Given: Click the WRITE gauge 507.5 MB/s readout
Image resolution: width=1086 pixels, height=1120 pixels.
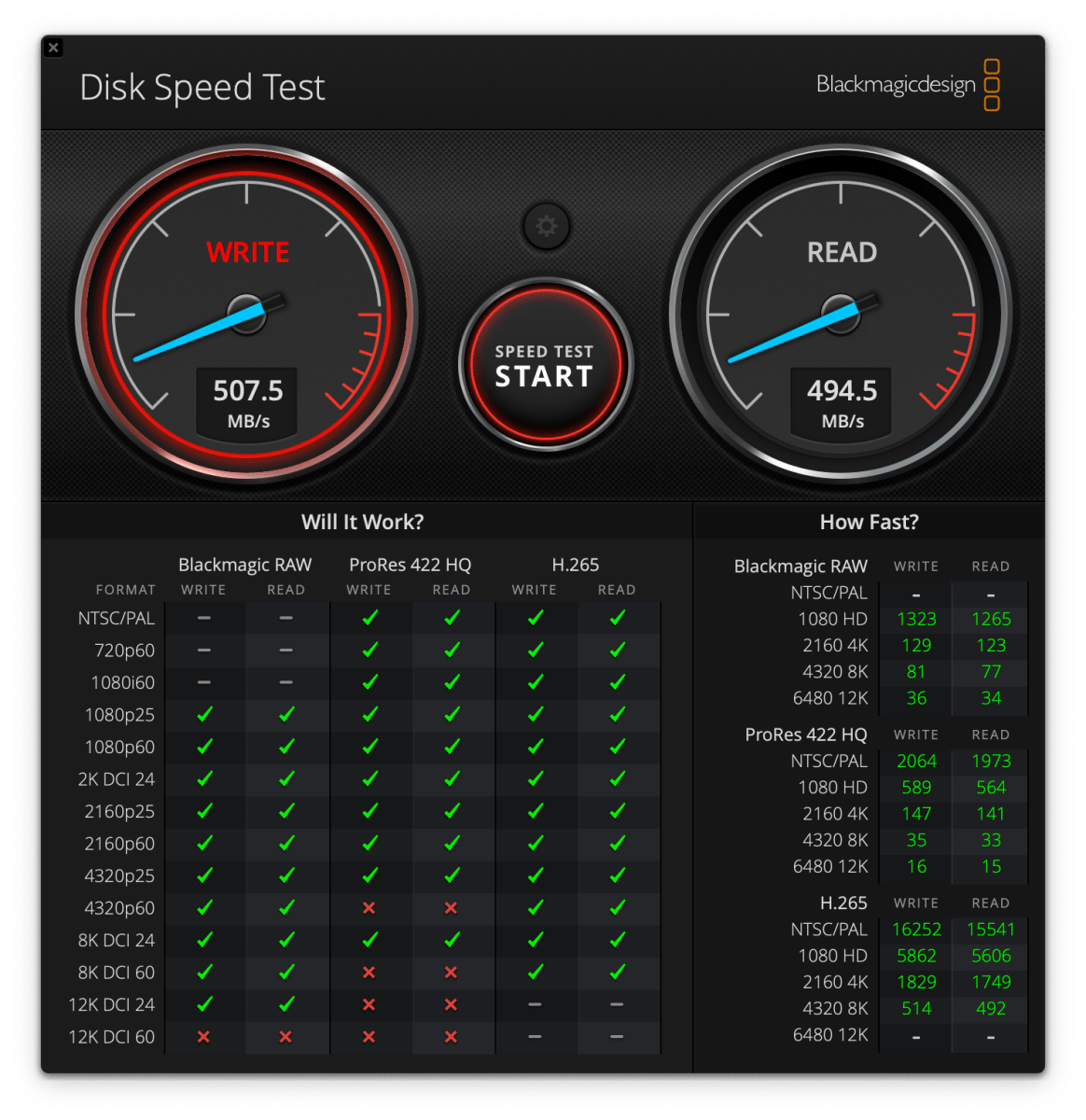Looking at the screenshot, I should [x=247, y=402].
